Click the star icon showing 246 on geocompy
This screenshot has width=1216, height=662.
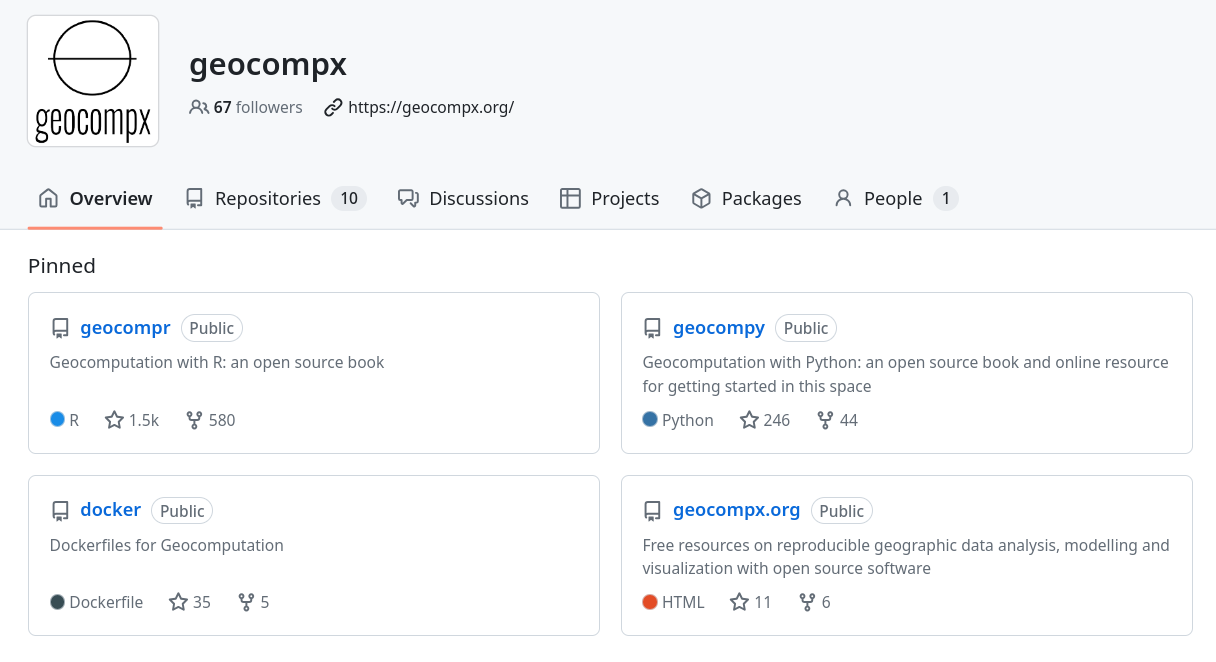749,420
